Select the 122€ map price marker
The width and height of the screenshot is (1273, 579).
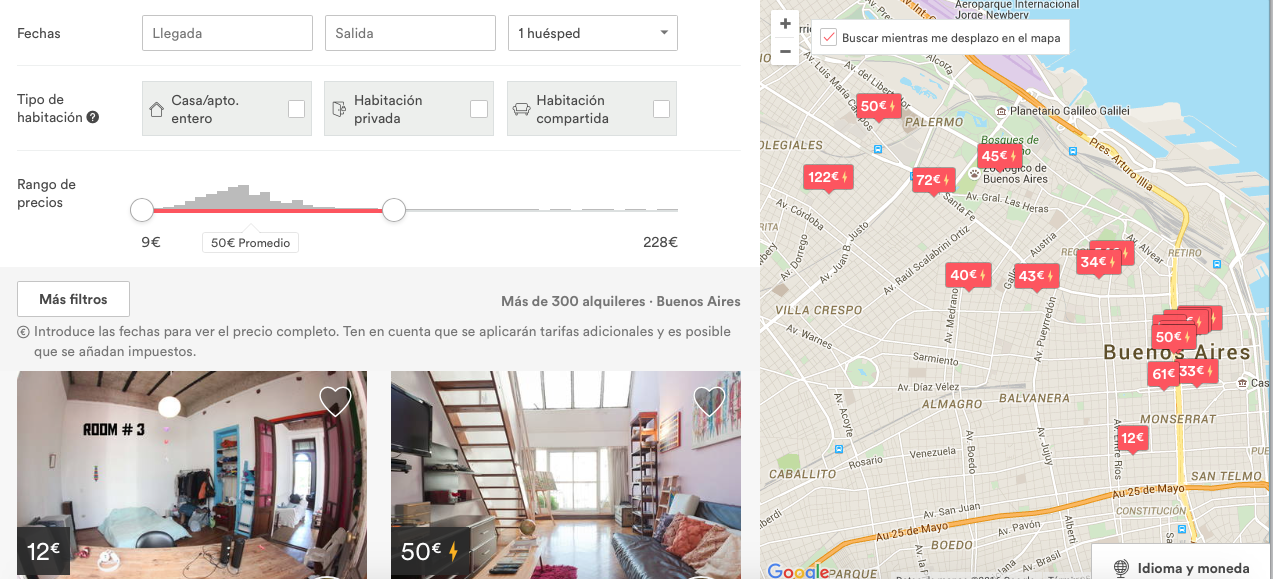pos(828,178)
